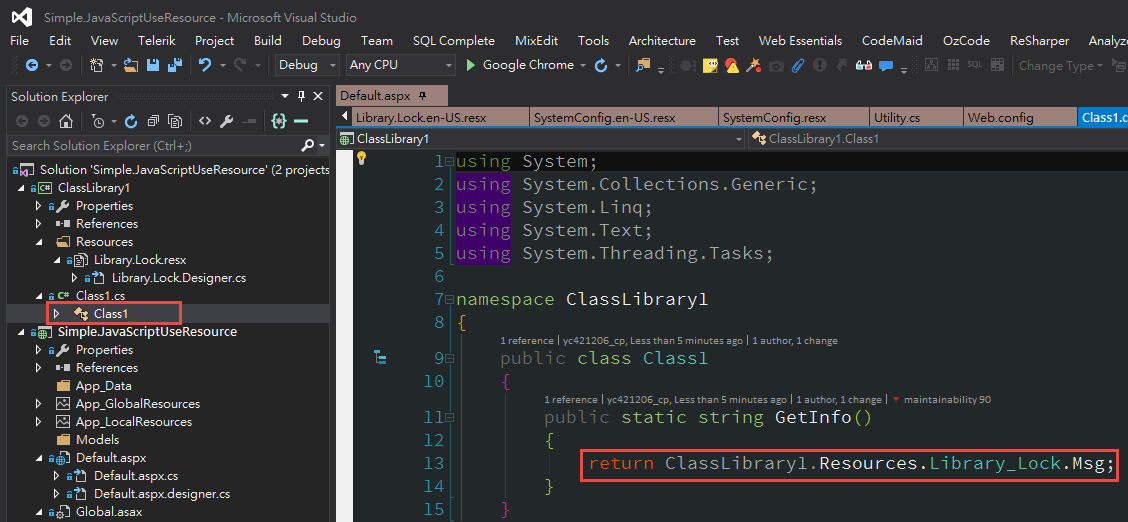
Task: Start debugging with green play arrow
Action: pyautogui.click(x=471, y=65)
